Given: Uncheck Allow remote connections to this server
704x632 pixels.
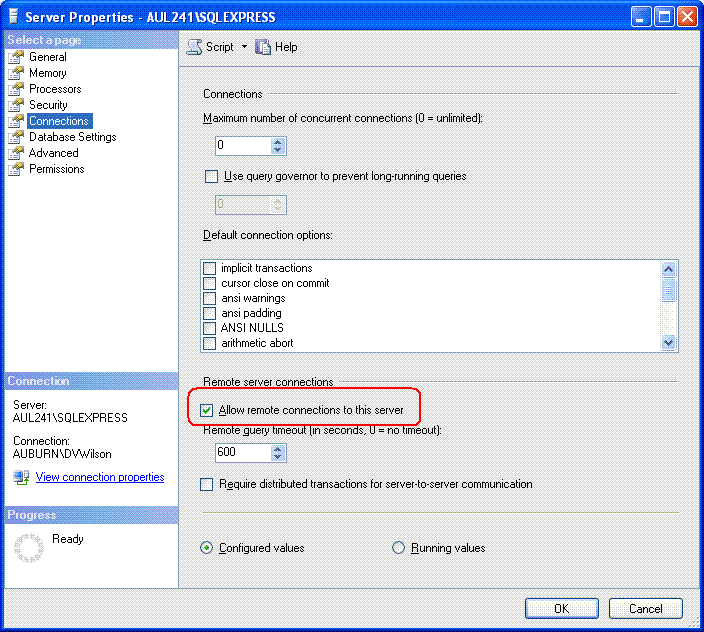Looking at the screenshot, I should pos(207,410).
